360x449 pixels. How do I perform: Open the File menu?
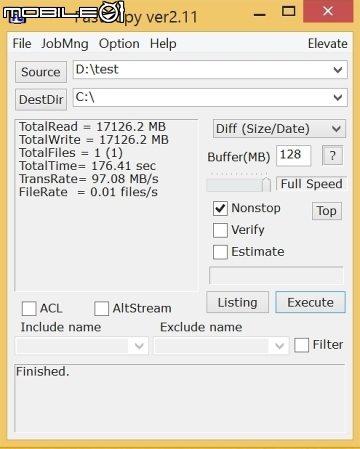(x=22, y=44)
